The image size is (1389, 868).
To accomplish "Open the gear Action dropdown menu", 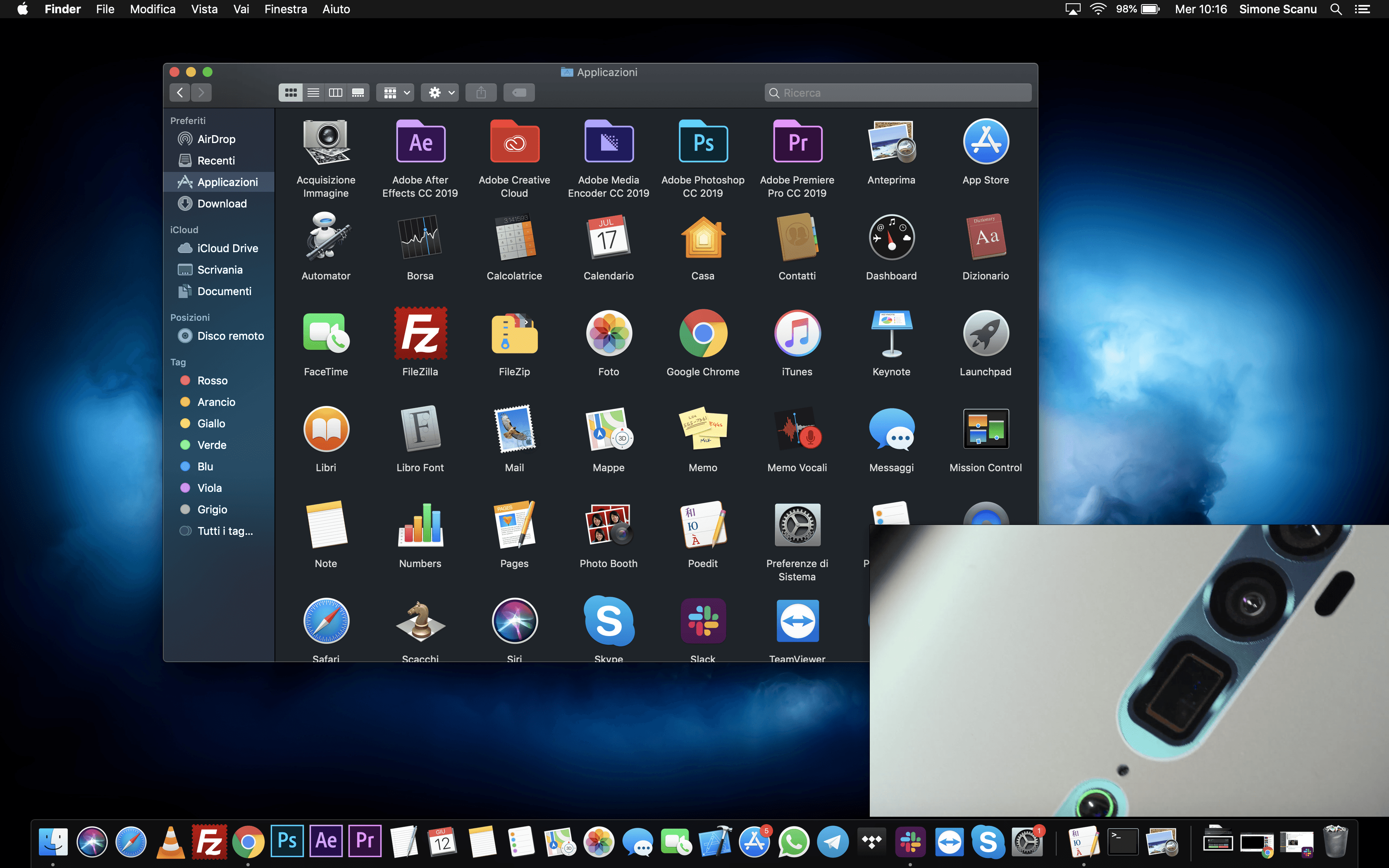I will [x=440, y=93].
